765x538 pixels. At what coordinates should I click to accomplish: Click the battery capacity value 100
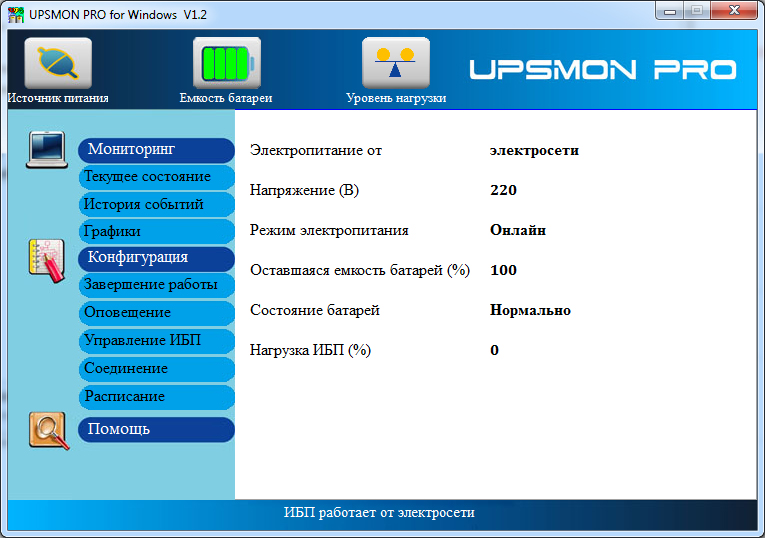503,270
